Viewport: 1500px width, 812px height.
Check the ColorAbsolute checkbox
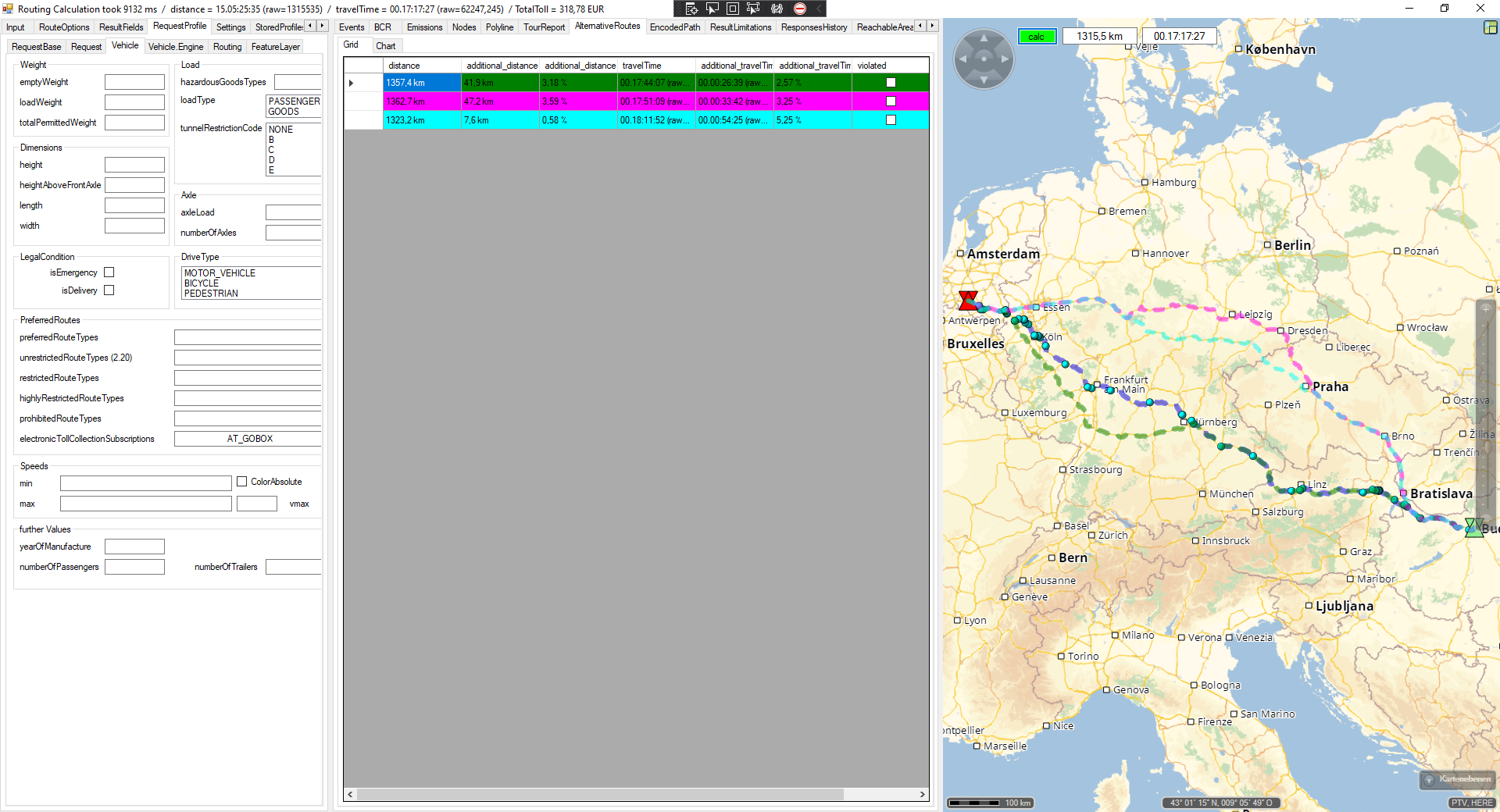point(242,482)
